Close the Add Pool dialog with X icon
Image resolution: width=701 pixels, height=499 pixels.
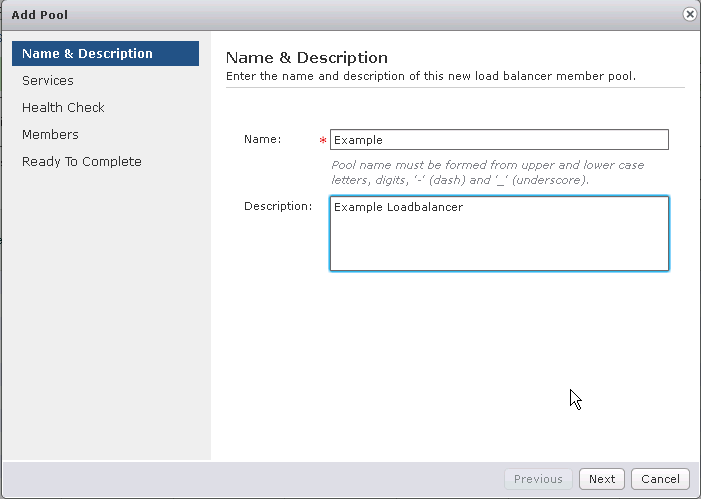690,14
